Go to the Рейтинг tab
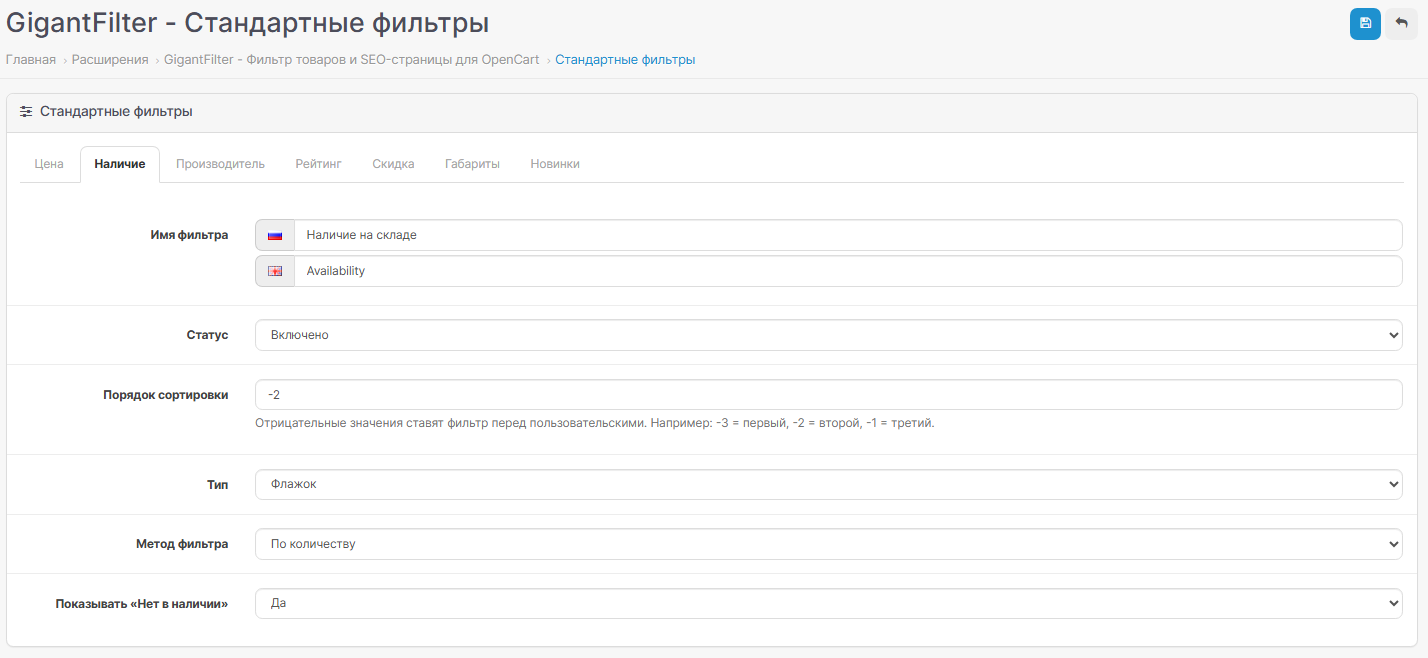Viewport: 1428px width, 658px height. pos(318,164)
